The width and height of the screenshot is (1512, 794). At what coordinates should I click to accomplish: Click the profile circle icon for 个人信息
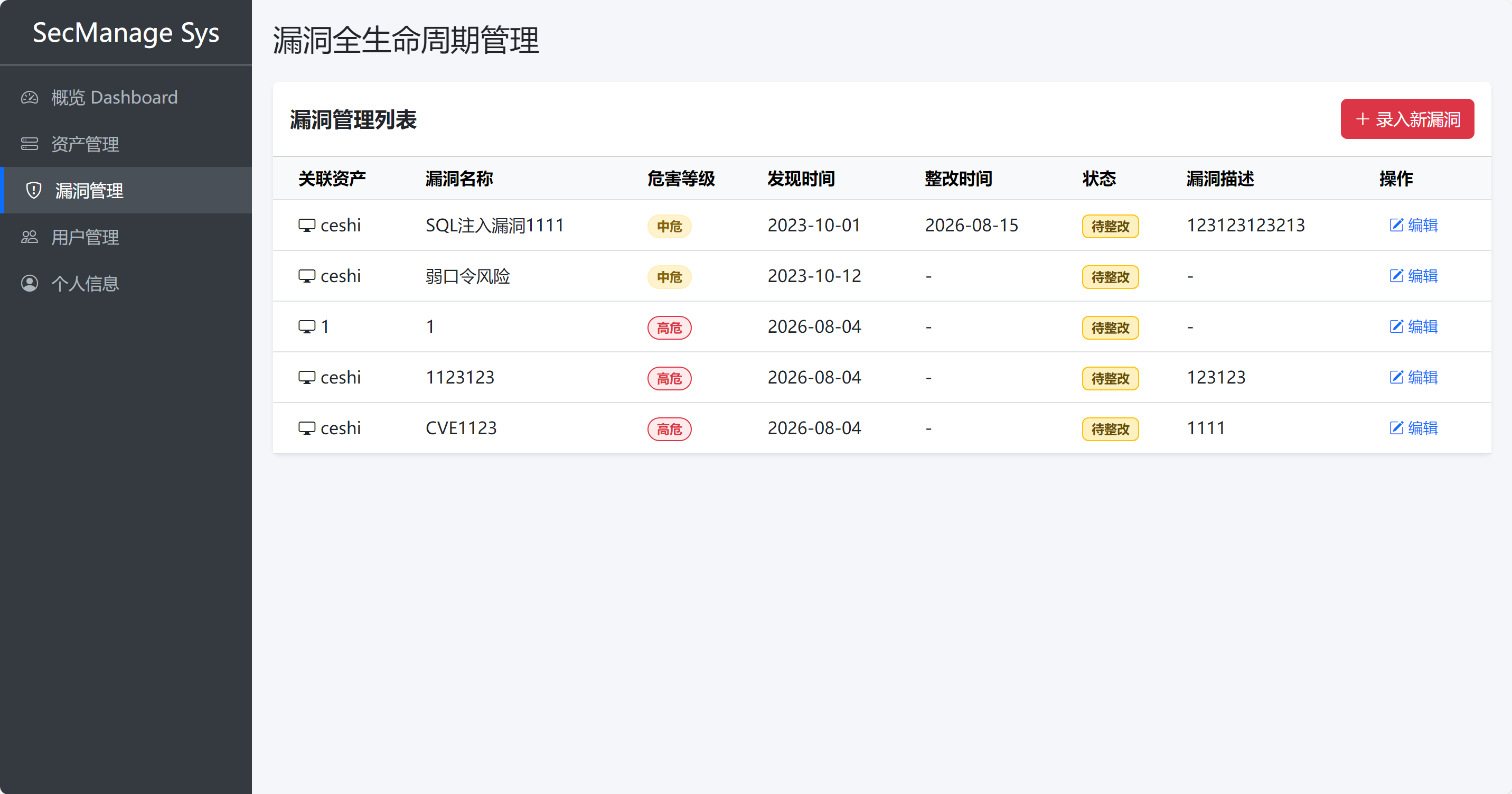pyautogui.click(x=30, y=283)
